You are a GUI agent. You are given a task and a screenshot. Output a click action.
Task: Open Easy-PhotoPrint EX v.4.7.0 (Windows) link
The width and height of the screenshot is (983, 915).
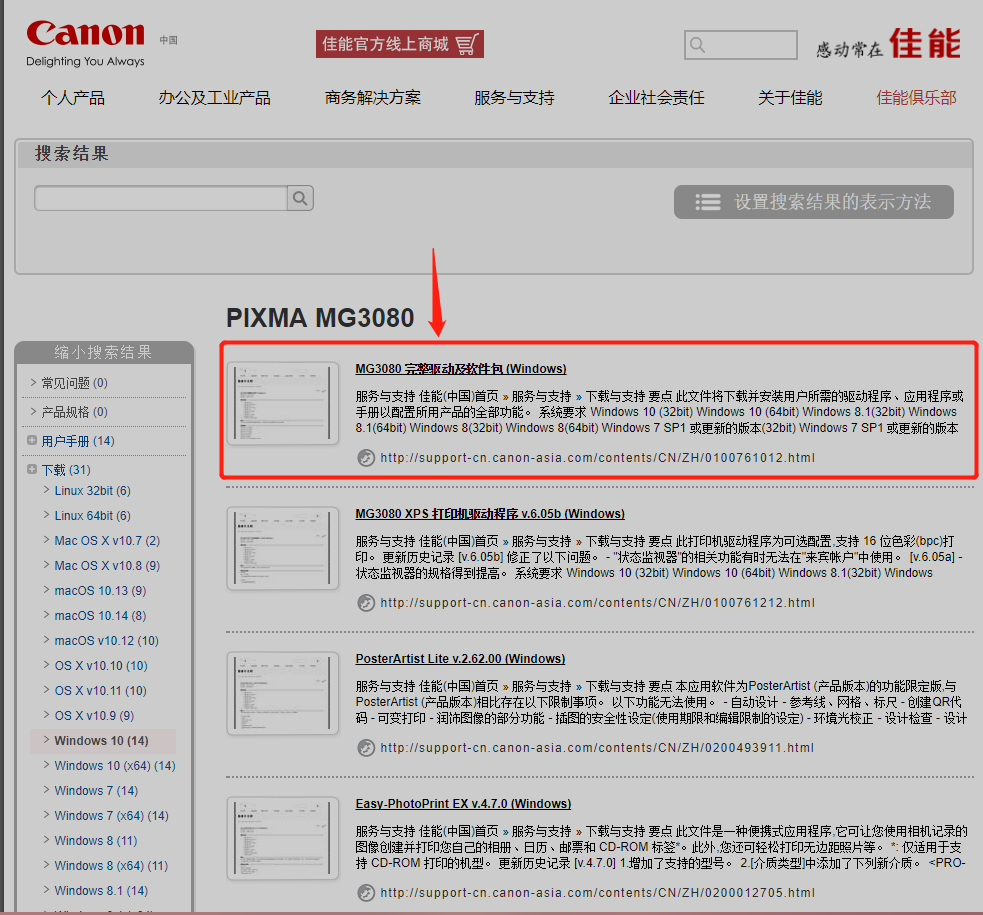(463, 804)
